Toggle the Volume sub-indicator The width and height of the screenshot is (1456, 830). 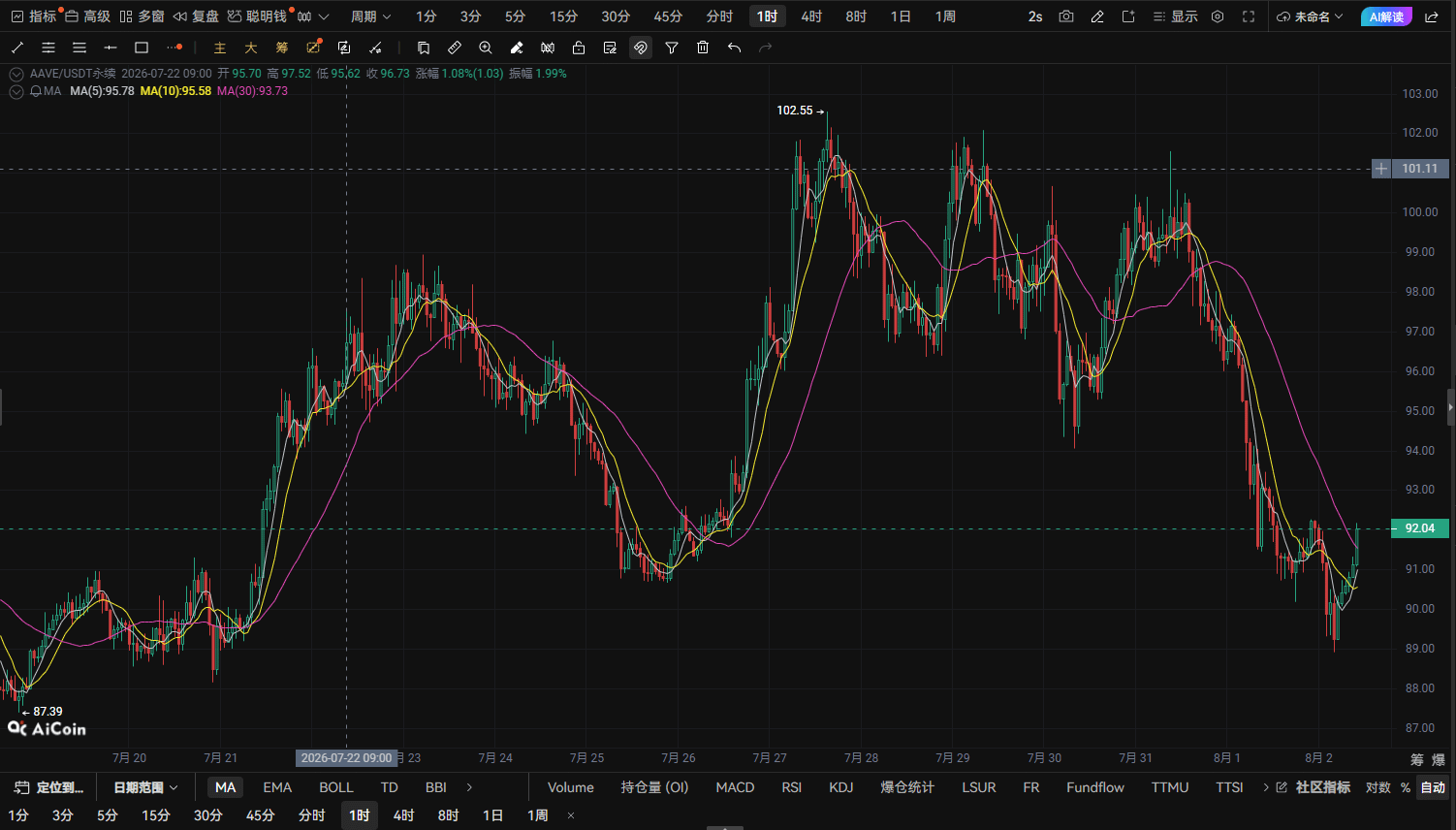tap(571, 787)
